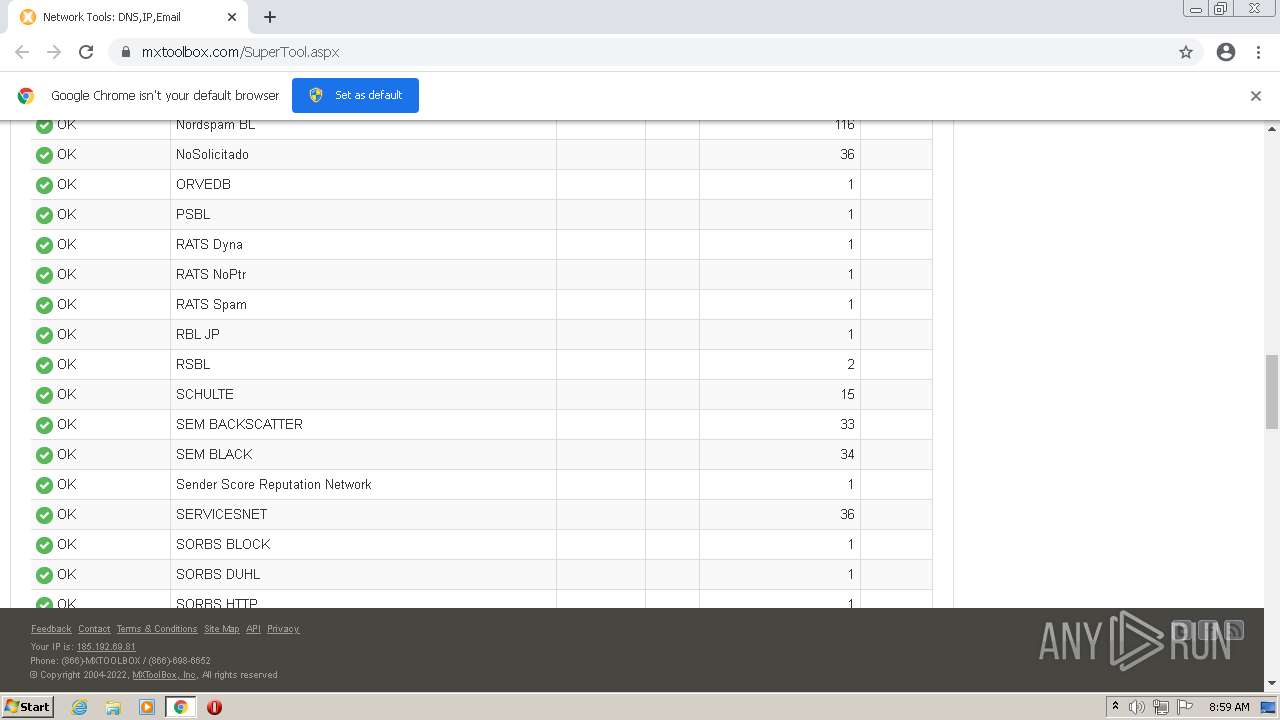This screenshot has height=720, width=1280.
Task: Click the NoSolicitado blacklist name
Action: point(212,155)
